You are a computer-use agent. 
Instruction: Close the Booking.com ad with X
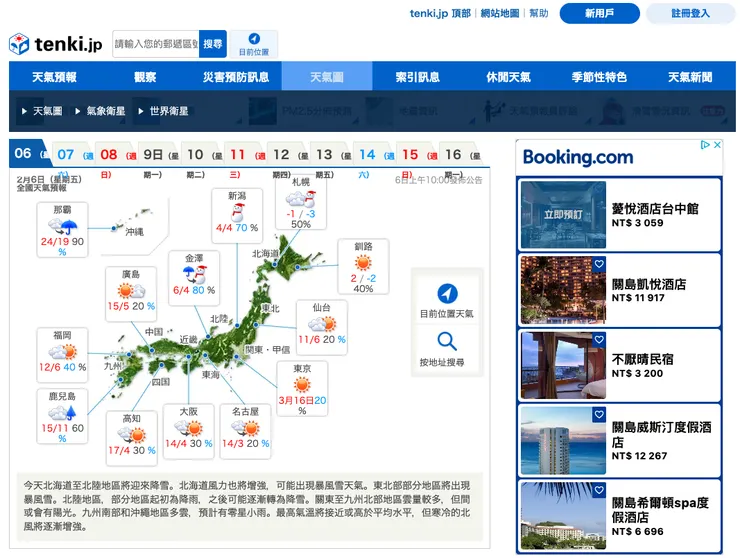tap(717, 144)
